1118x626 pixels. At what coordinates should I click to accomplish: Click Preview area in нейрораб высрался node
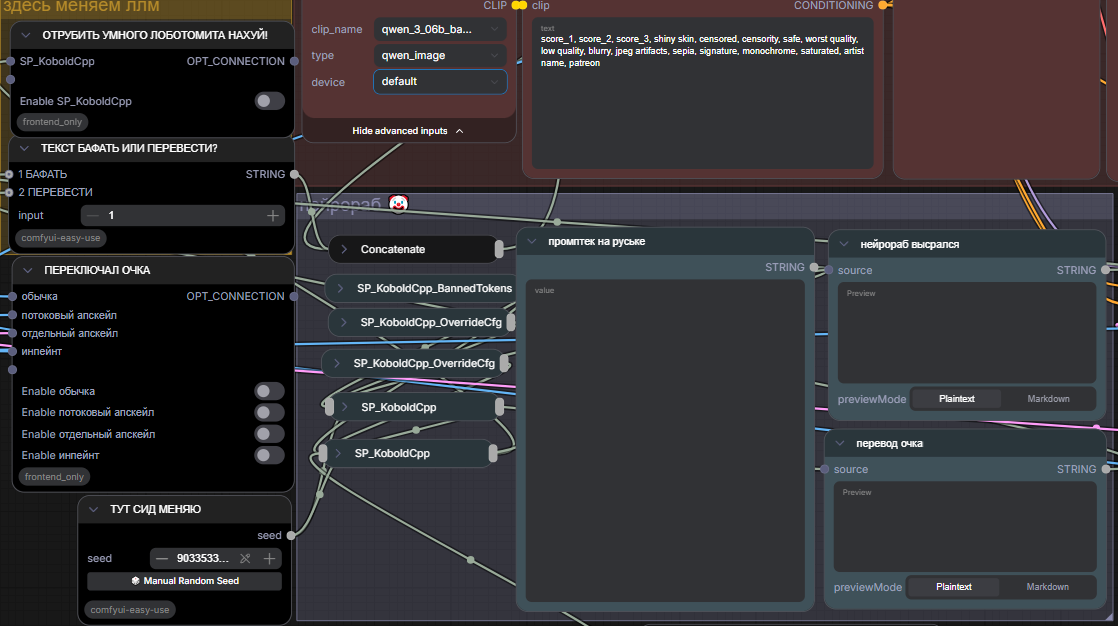[x=967, y=333]
